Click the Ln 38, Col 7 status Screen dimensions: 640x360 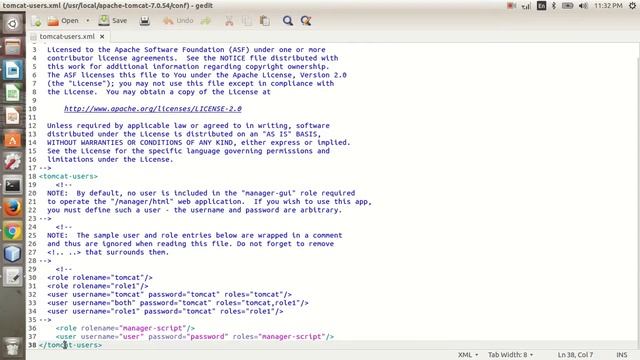pos(575,355)
